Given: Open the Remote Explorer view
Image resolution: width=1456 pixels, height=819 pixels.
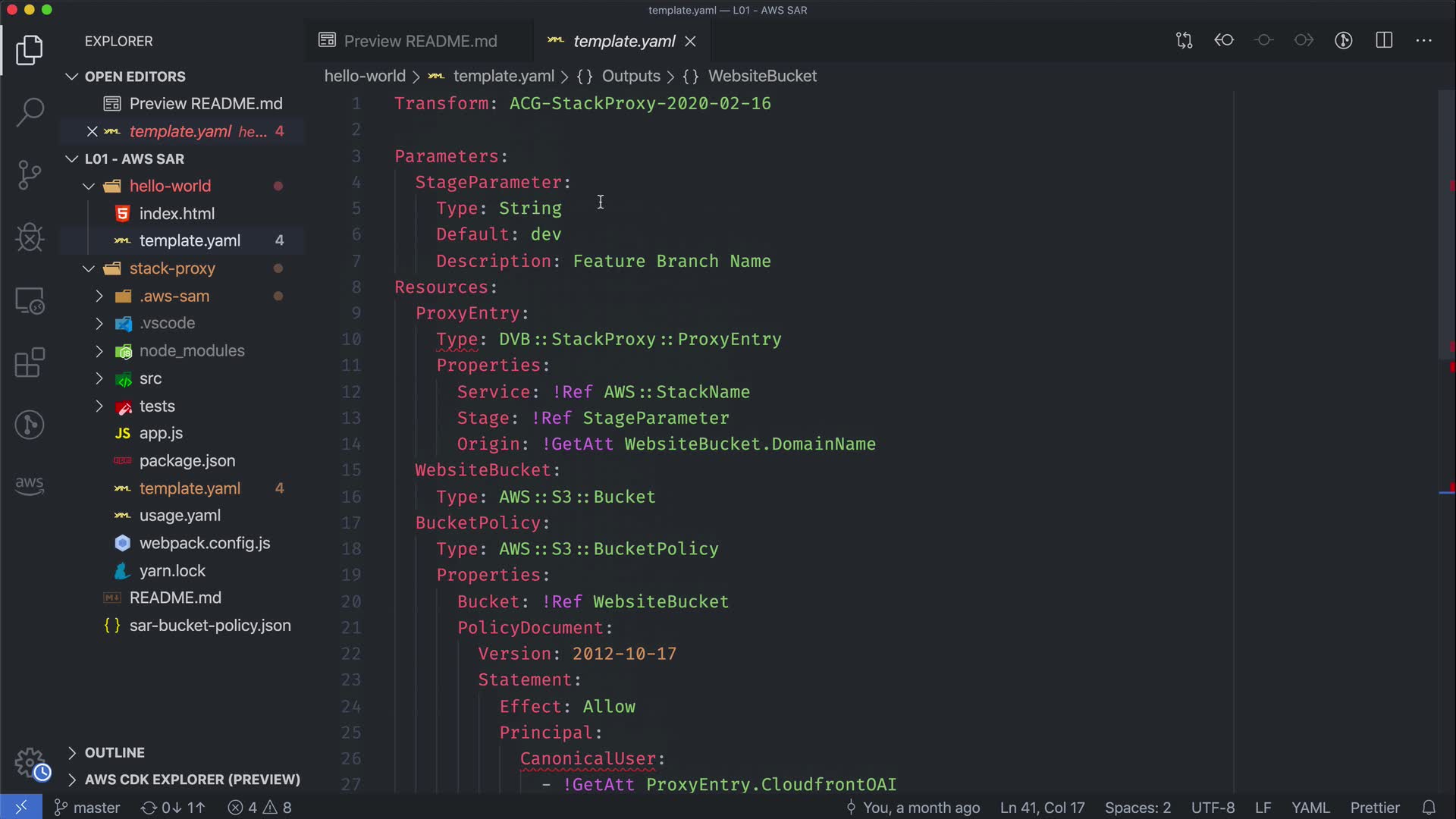Looking at the screenshot, I should [x=30, y=300].
